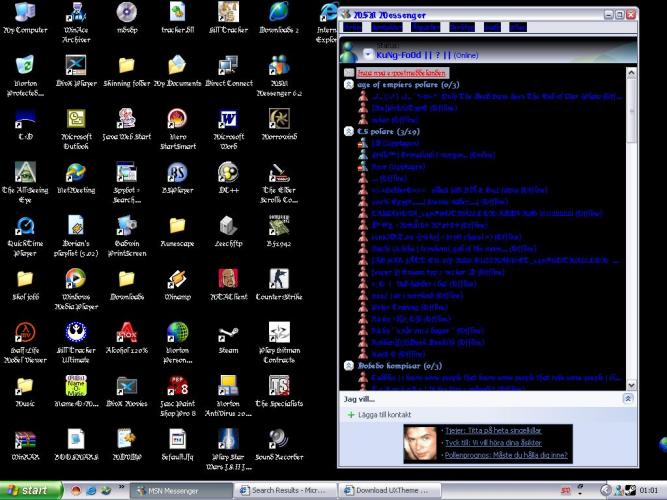Open the Steam desktop icon
This screenshot has width=667, height=500.
coord(228,334)
